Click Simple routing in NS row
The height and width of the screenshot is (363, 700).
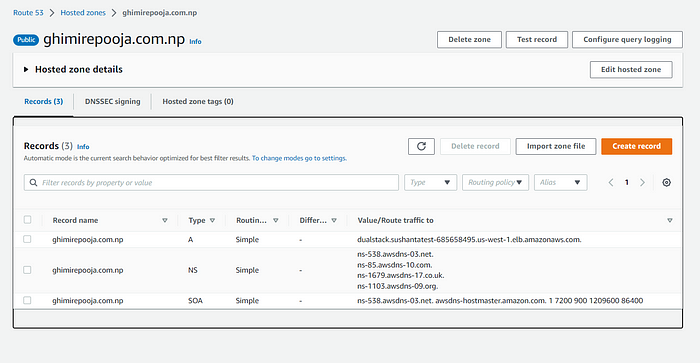click(247, 271)
